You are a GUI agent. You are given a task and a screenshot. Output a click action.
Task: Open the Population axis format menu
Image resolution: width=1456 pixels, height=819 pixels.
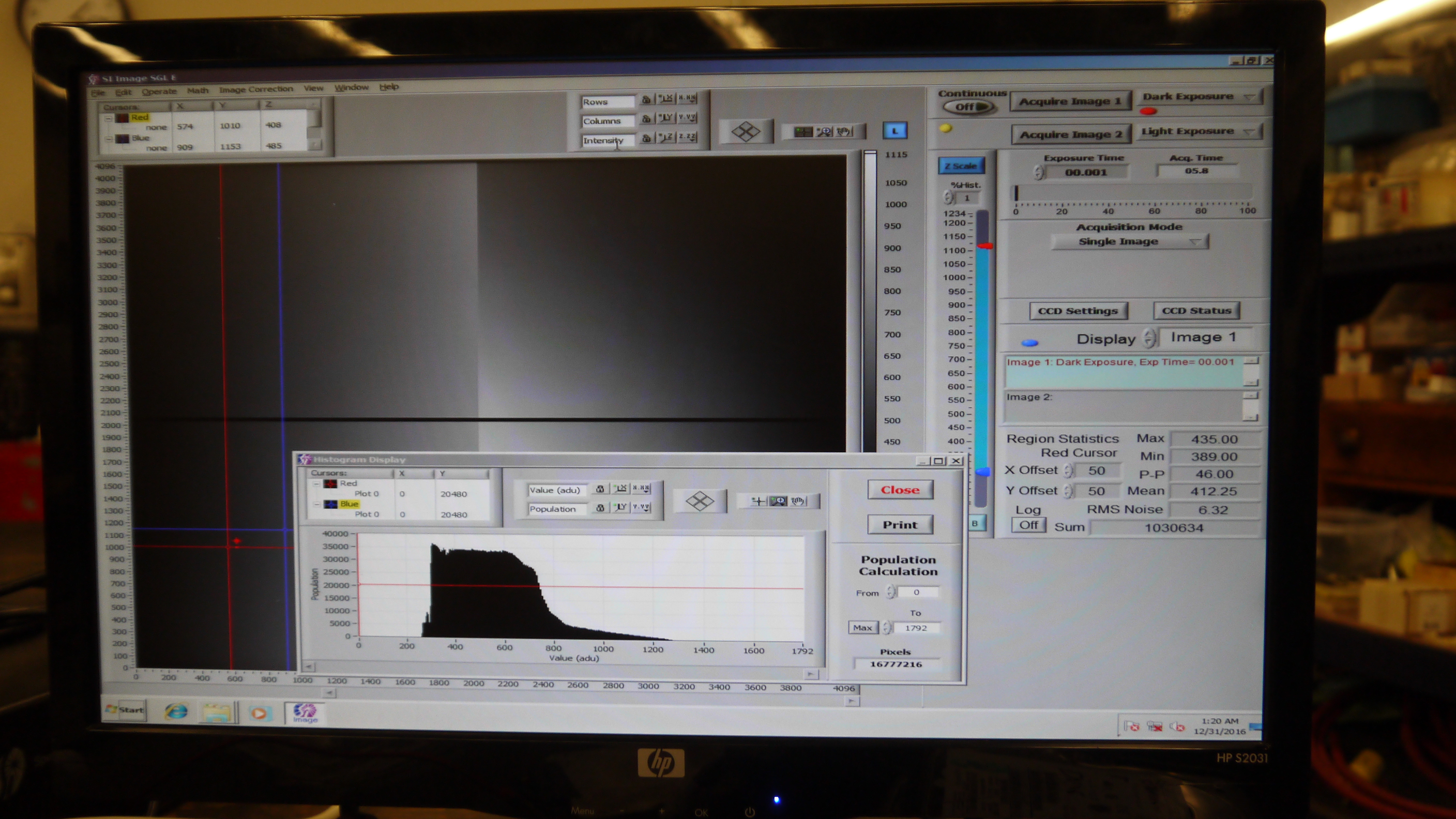click(x=641, y=507)
